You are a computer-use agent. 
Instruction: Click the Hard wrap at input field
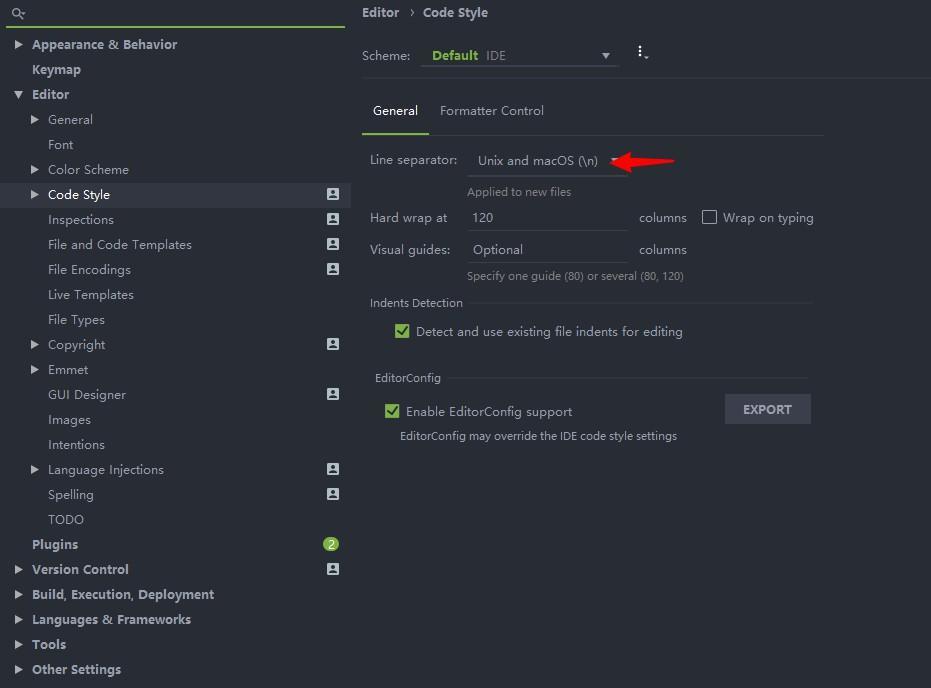click(547, 217)
